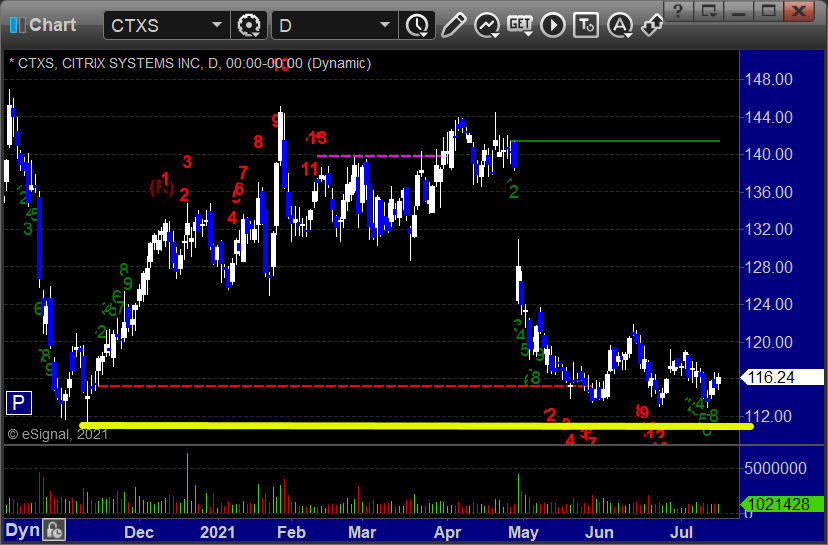Viewport: 828px width, 545px height.
Task: Click the P button on chart
Action: click(19, 403)
